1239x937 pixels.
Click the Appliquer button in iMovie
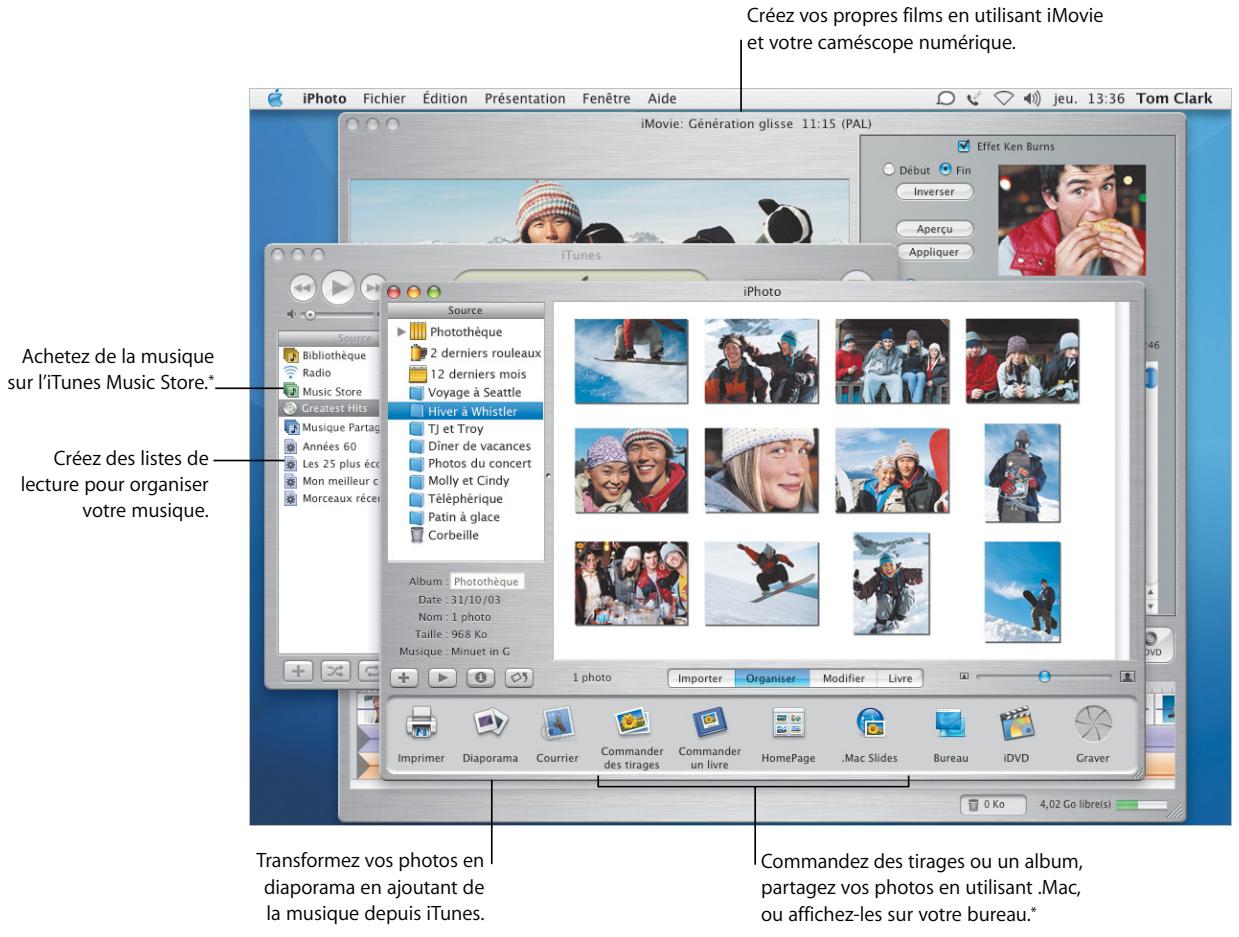[x=934, y=252]
